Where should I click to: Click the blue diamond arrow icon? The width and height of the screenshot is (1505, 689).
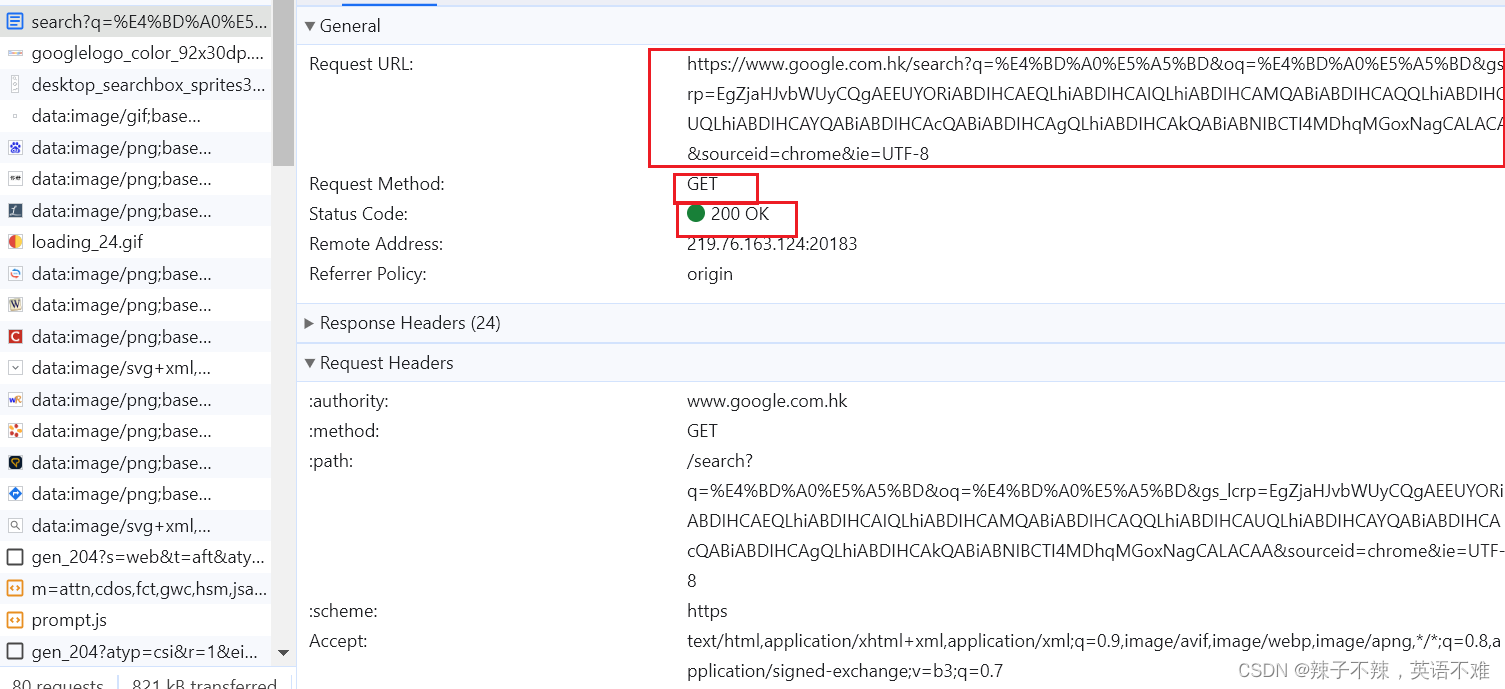(15, 494)
